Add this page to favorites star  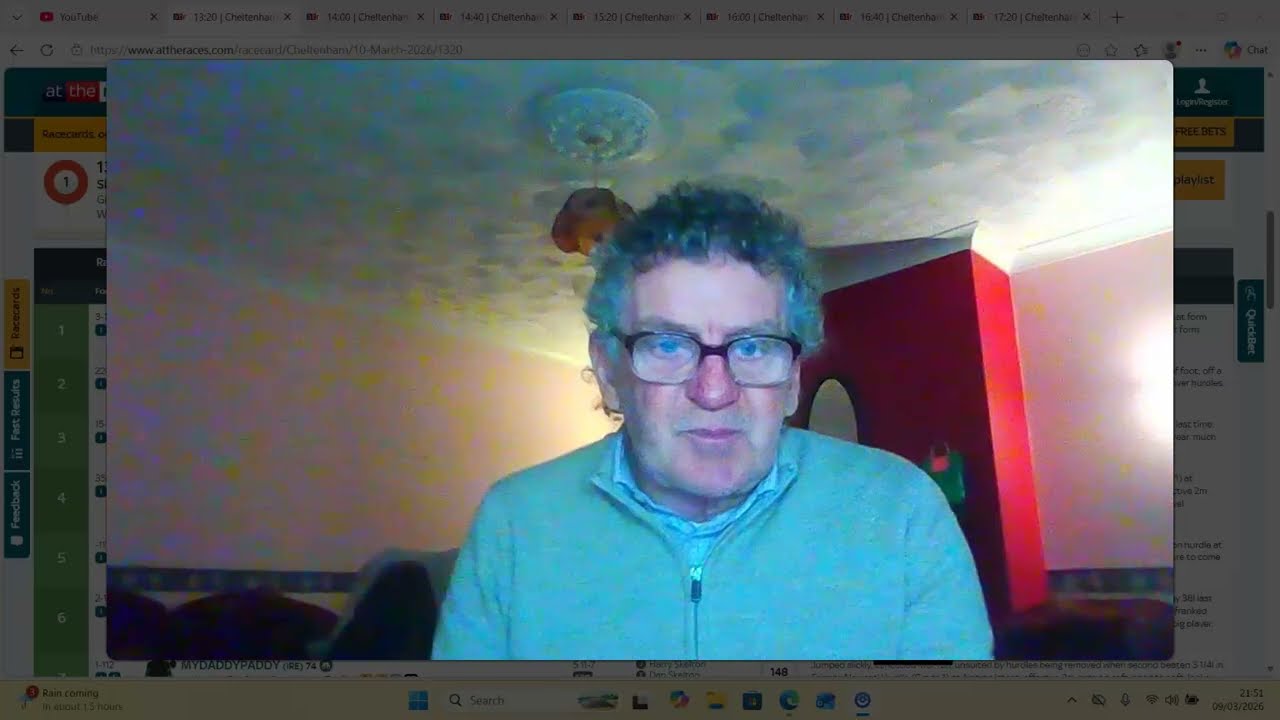1111,50
